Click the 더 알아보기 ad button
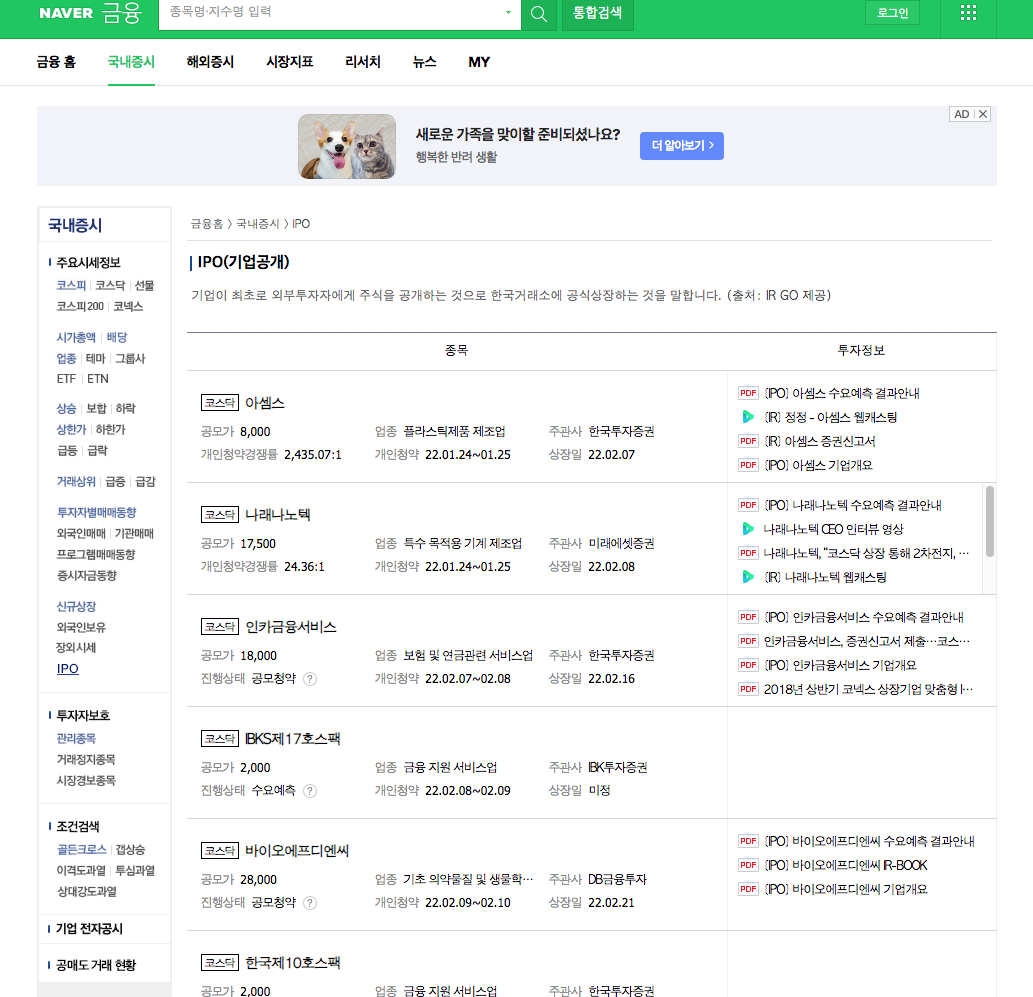Image resolution: width=1033 pixels, height=997 pixels. (682, 146)
